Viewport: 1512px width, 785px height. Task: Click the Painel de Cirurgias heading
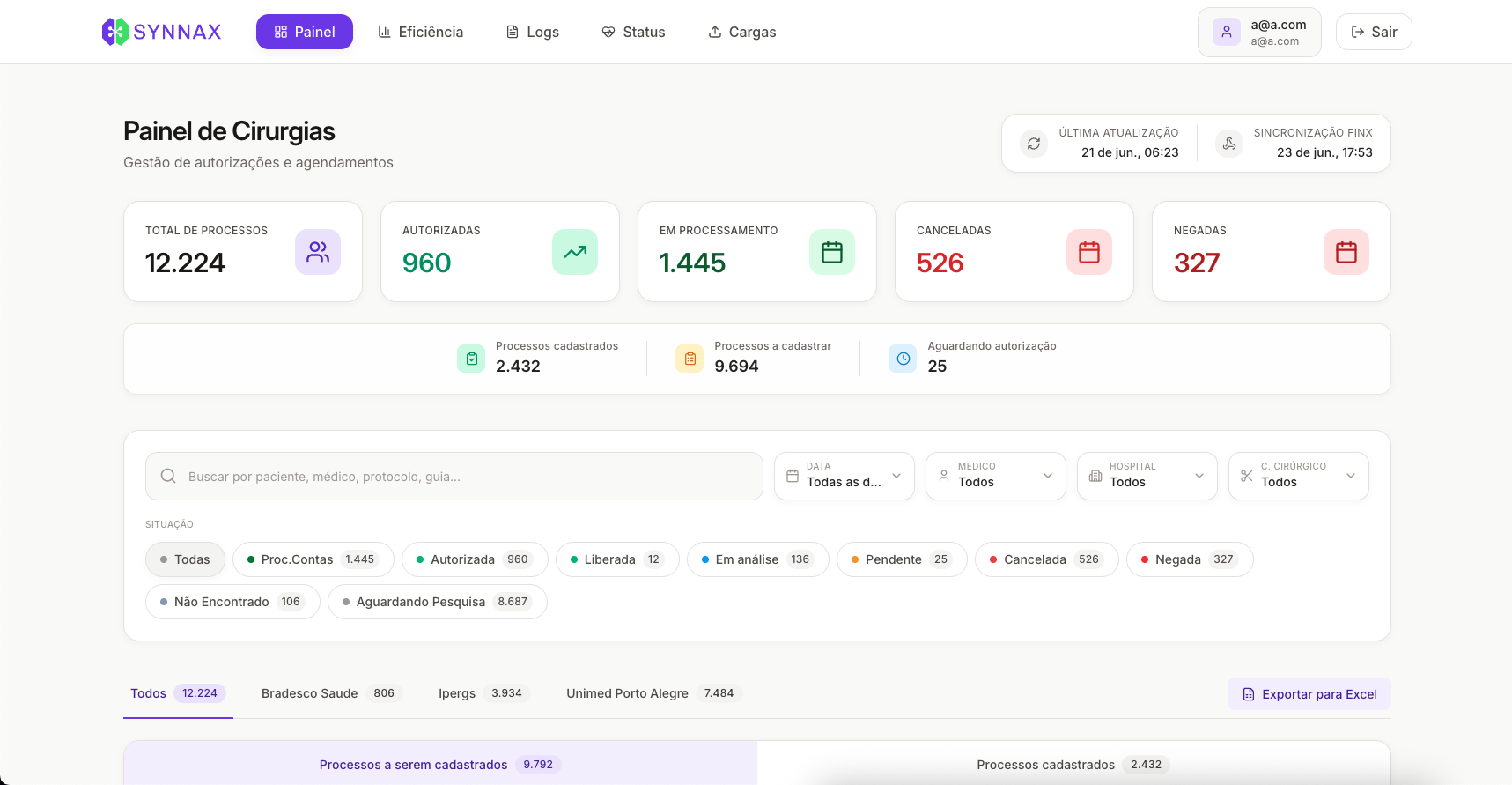[x=229, y=131]
